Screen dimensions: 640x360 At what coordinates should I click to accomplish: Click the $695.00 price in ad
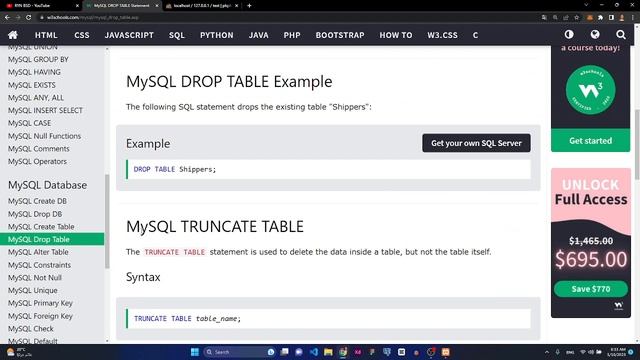pyautogui.click(x=591, y=260)
